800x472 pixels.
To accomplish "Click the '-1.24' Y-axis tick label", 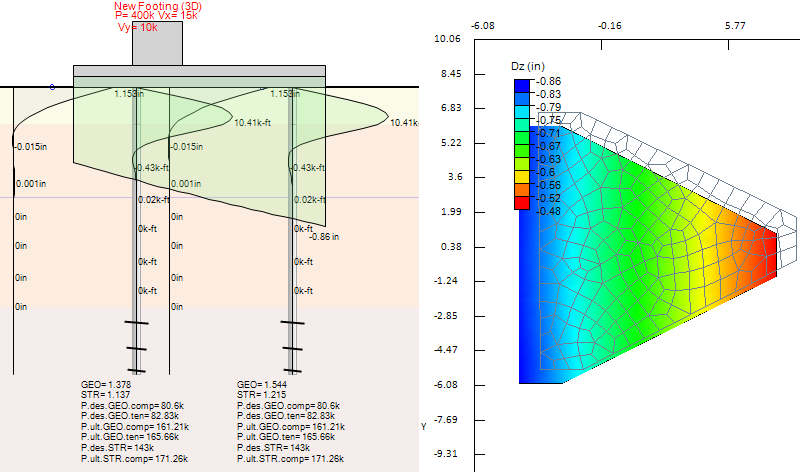I will (x=446, y=281).
